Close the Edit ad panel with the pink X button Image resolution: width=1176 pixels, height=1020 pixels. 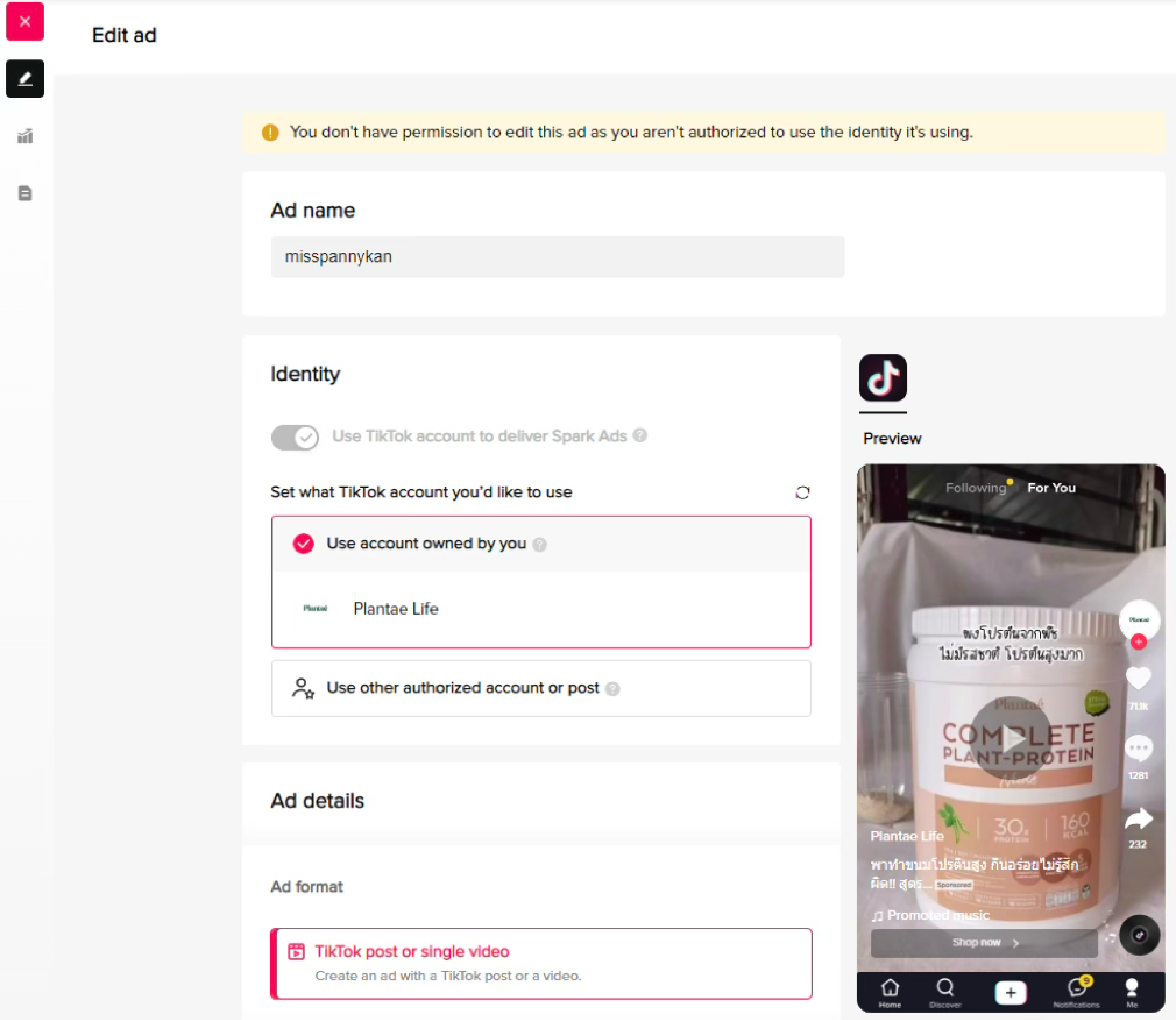[25, 22]
